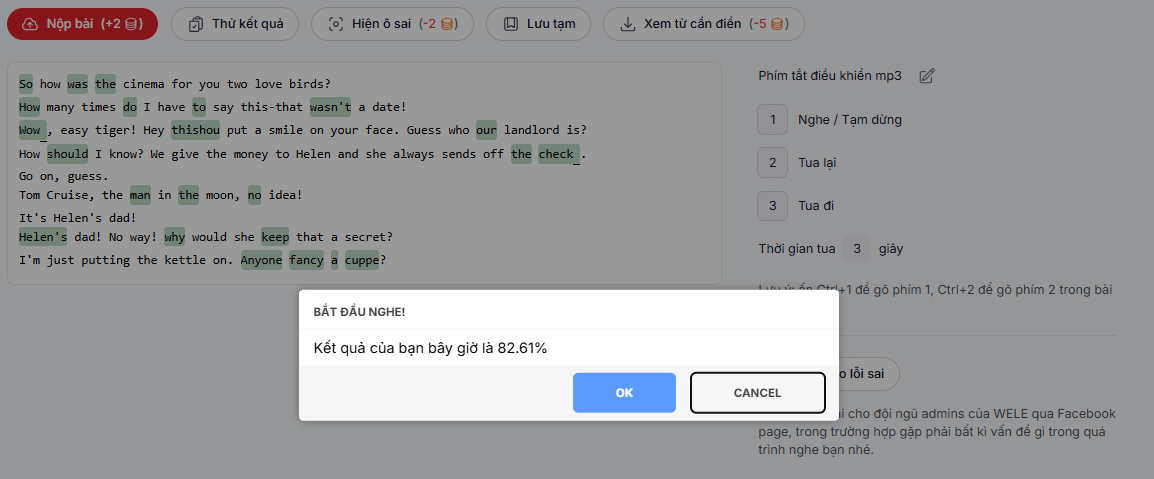The image size is (1154, 479).
Task: Click the edit pencil icon beside mp3 shortcuts
Action: click(927, 76)
